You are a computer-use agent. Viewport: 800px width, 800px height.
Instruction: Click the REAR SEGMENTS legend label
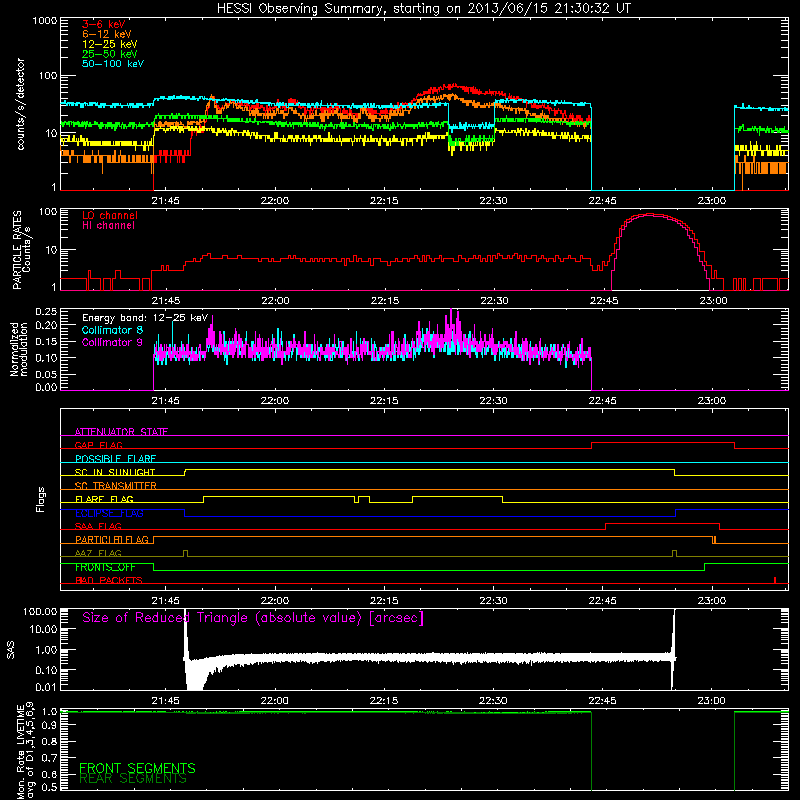point(133,779)
